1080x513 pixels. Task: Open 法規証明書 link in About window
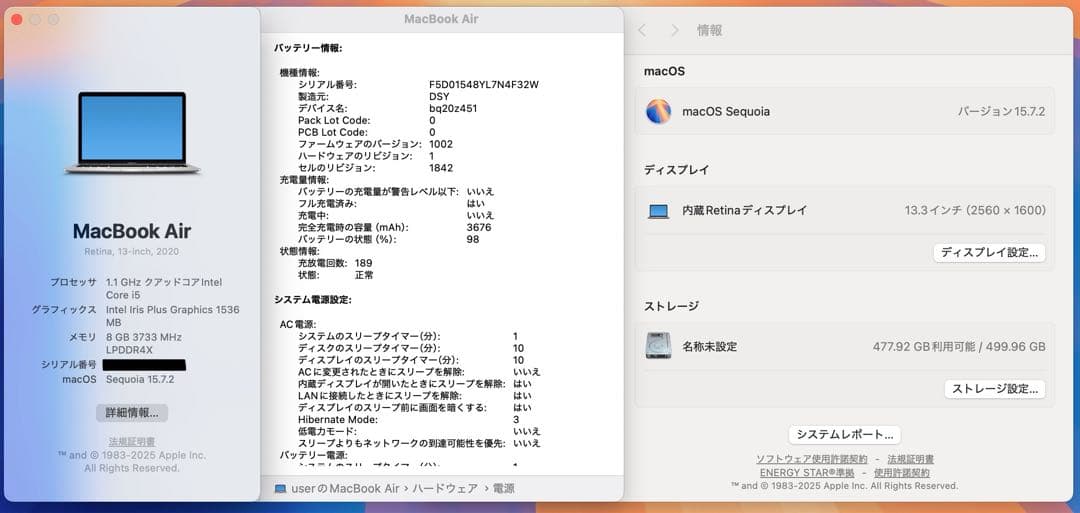[x=132, y=441]
